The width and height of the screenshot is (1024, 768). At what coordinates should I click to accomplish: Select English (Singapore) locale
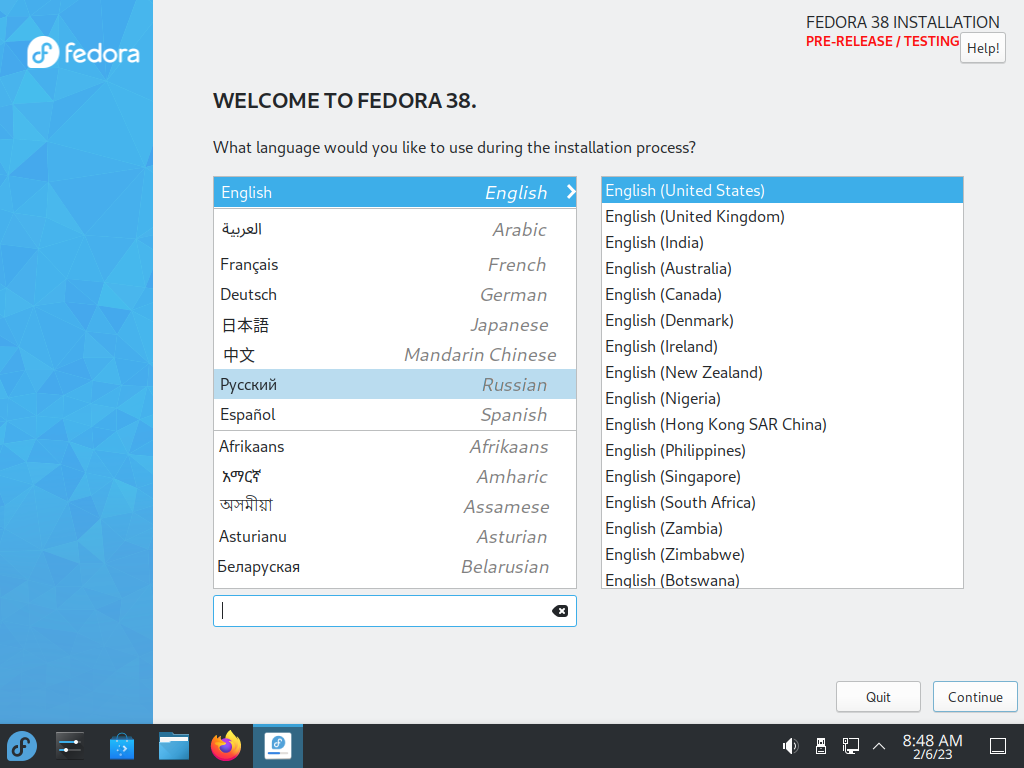[782, 477]
